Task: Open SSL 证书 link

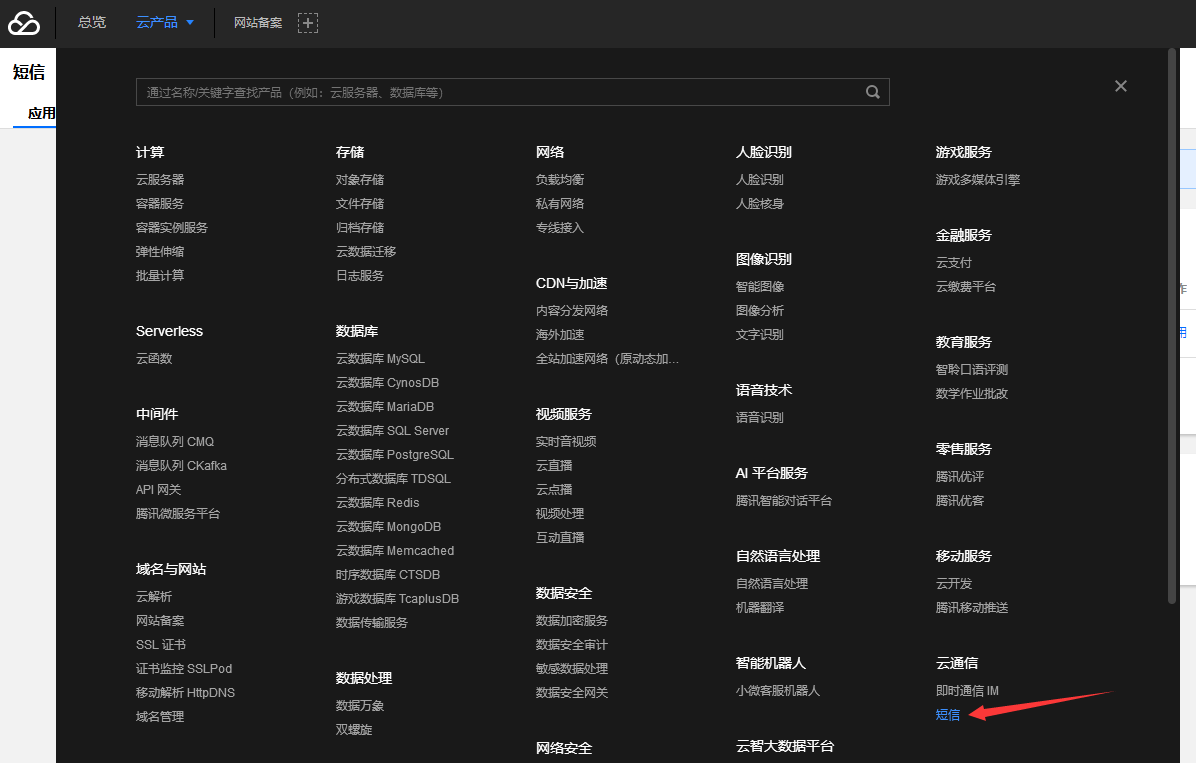Action: coord(161,645)
